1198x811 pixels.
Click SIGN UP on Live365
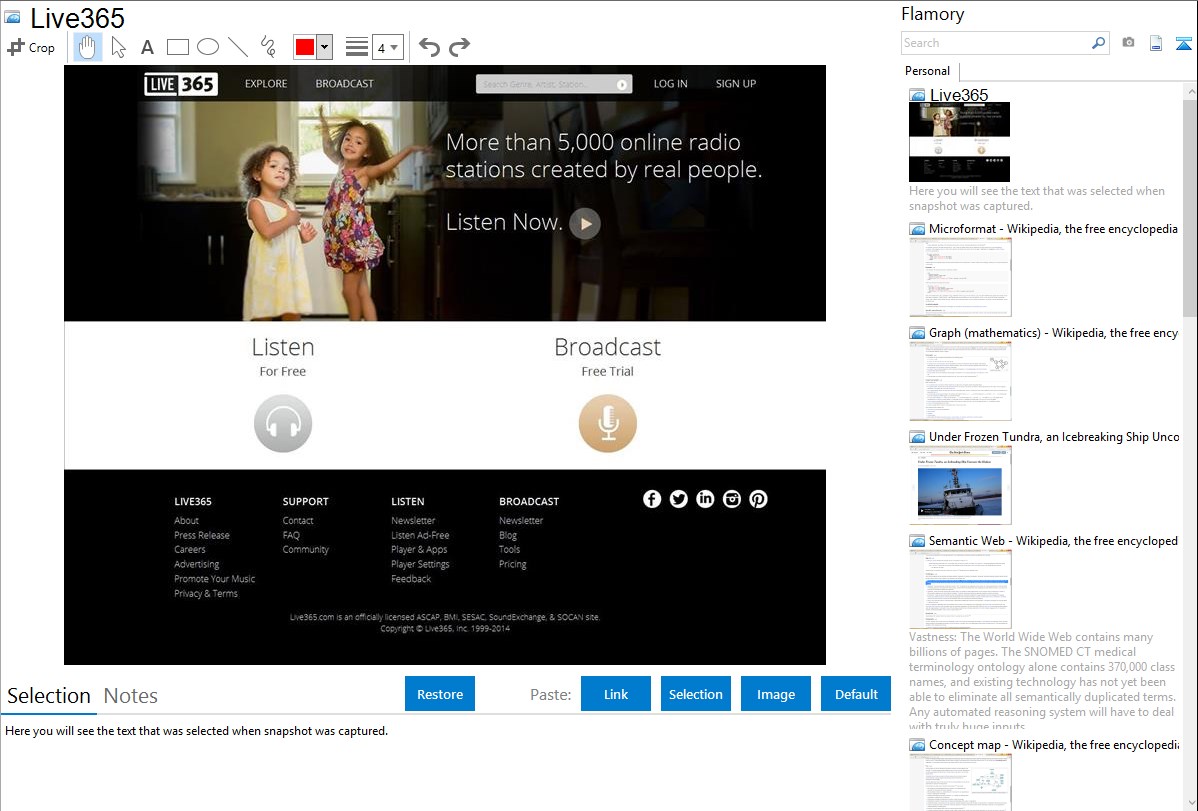tap(736, 83)
